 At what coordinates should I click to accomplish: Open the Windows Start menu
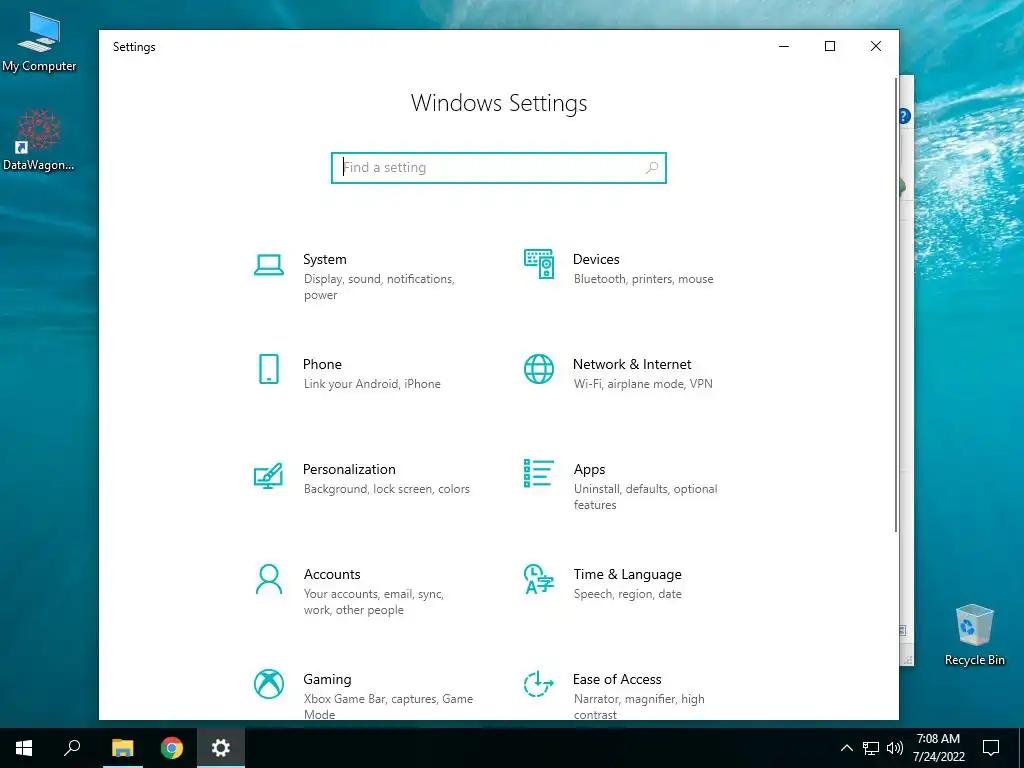(x=24, y=748)
